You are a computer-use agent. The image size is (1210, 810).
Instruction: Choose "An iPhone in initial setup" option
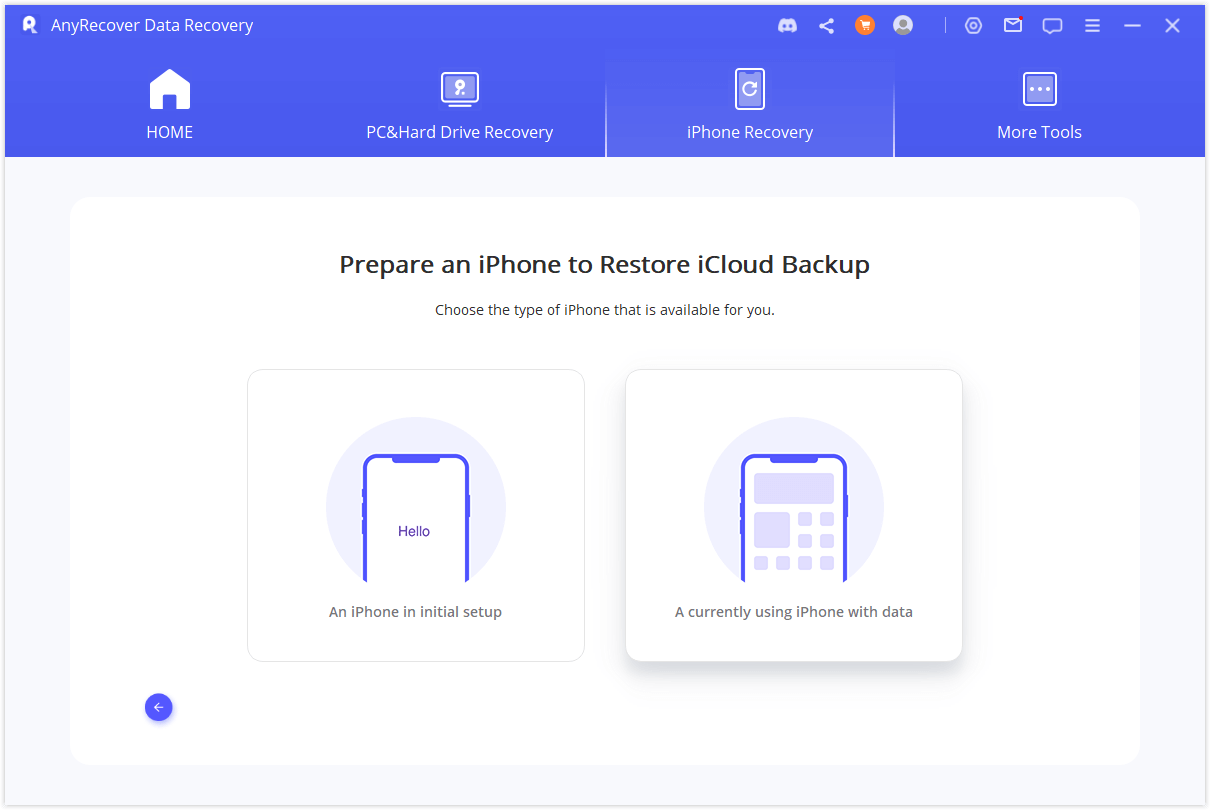tap(415, 515)
